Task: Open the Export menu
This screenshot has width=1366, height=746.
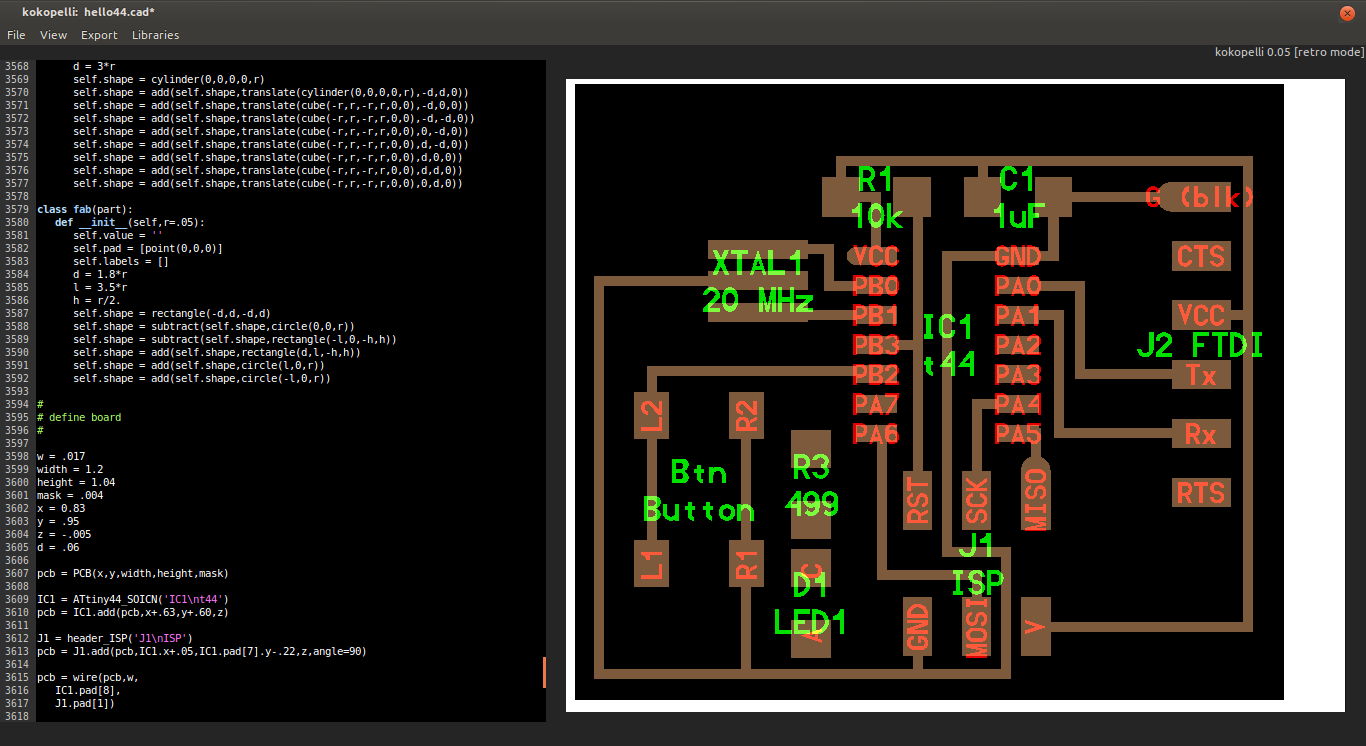Action: (x=99, y=35)
